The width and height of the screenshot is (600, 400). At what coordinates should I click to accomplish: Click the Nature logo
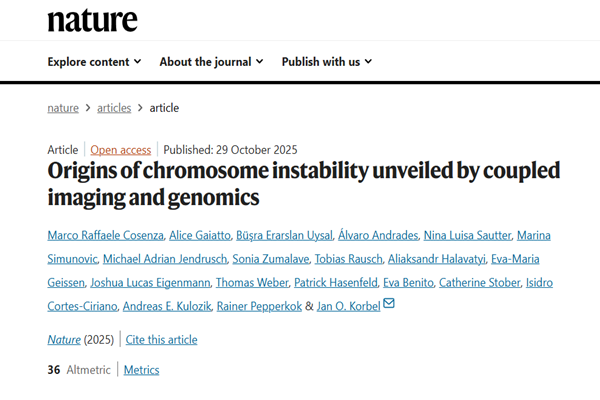pos(93,18)
